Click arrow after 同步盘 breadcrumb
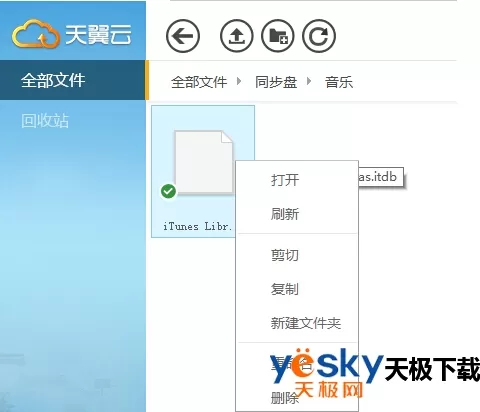Image resolution: width=480 pixels, height=412 pixels. (309, 81)
